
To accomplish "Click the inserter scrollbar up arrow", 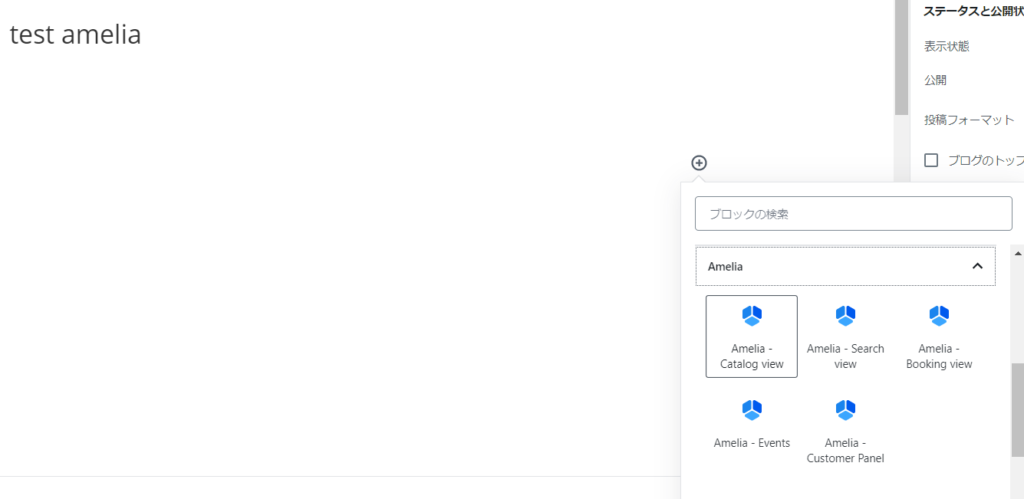I will 1017,253.
